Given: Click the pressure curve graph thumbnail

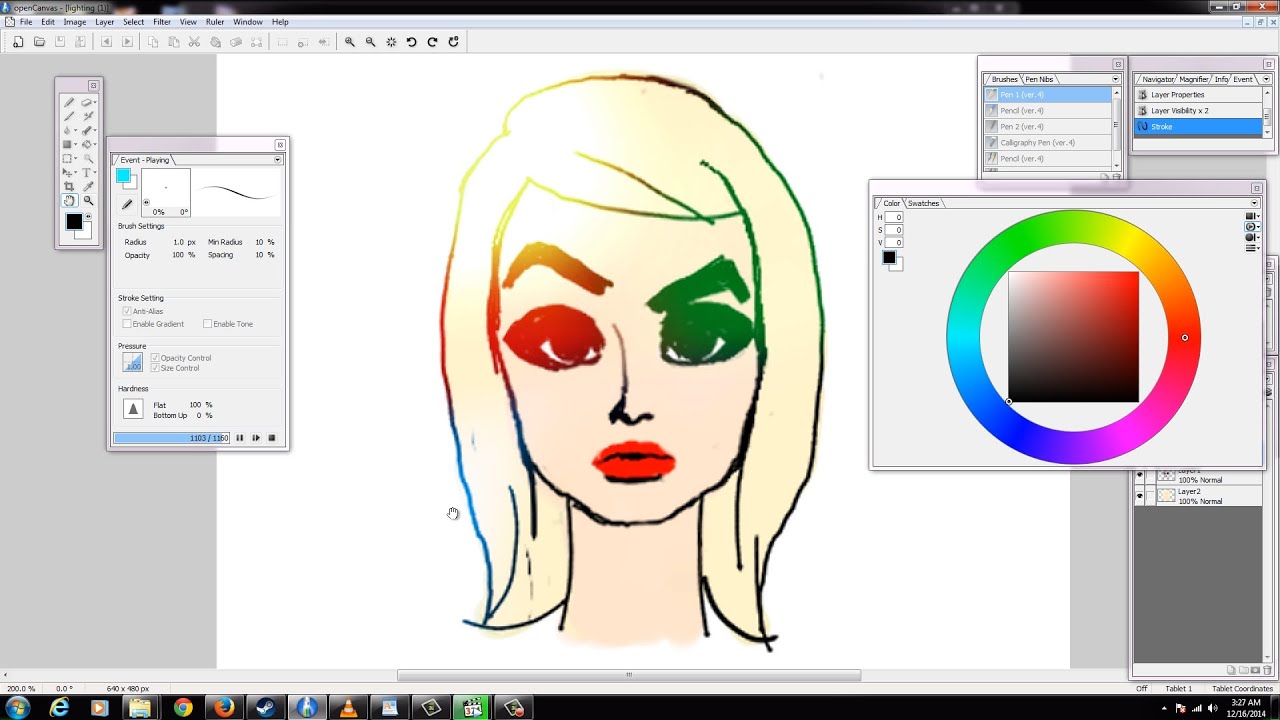Looking at the screenshot, I should coord(133,362).
